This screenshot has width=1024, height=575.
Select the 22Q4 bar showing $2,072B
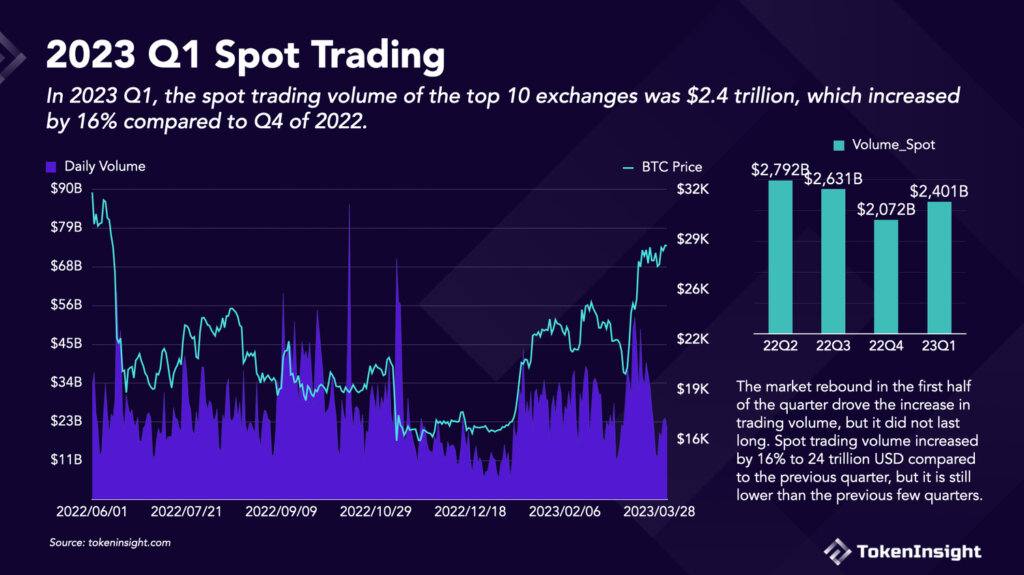pyautogui.click(x=886, y=276)
